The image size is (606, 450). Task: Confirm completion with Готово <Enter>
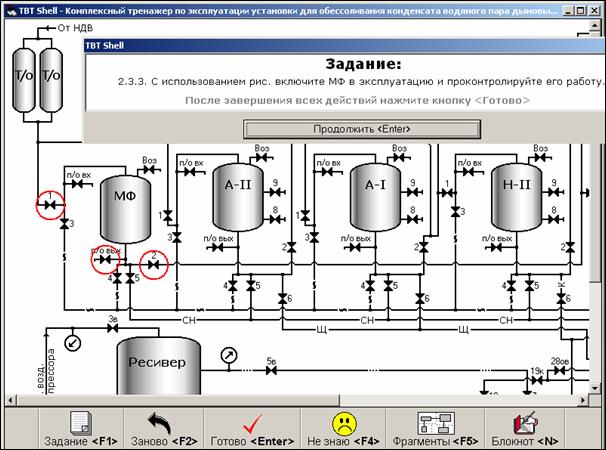252,429
